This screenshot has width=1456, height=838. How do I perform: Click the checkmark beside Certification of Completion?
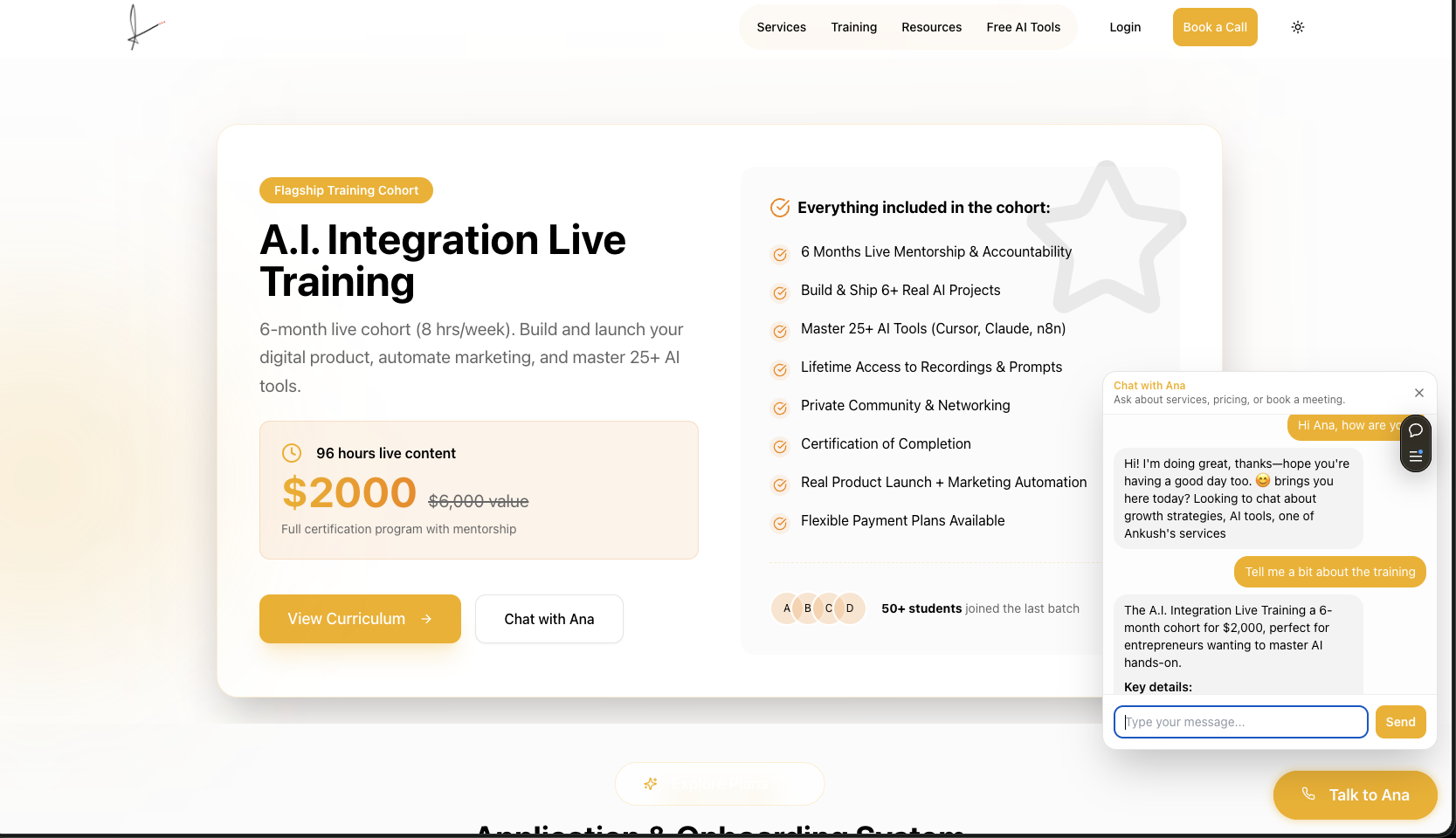(x=780, y=447)
